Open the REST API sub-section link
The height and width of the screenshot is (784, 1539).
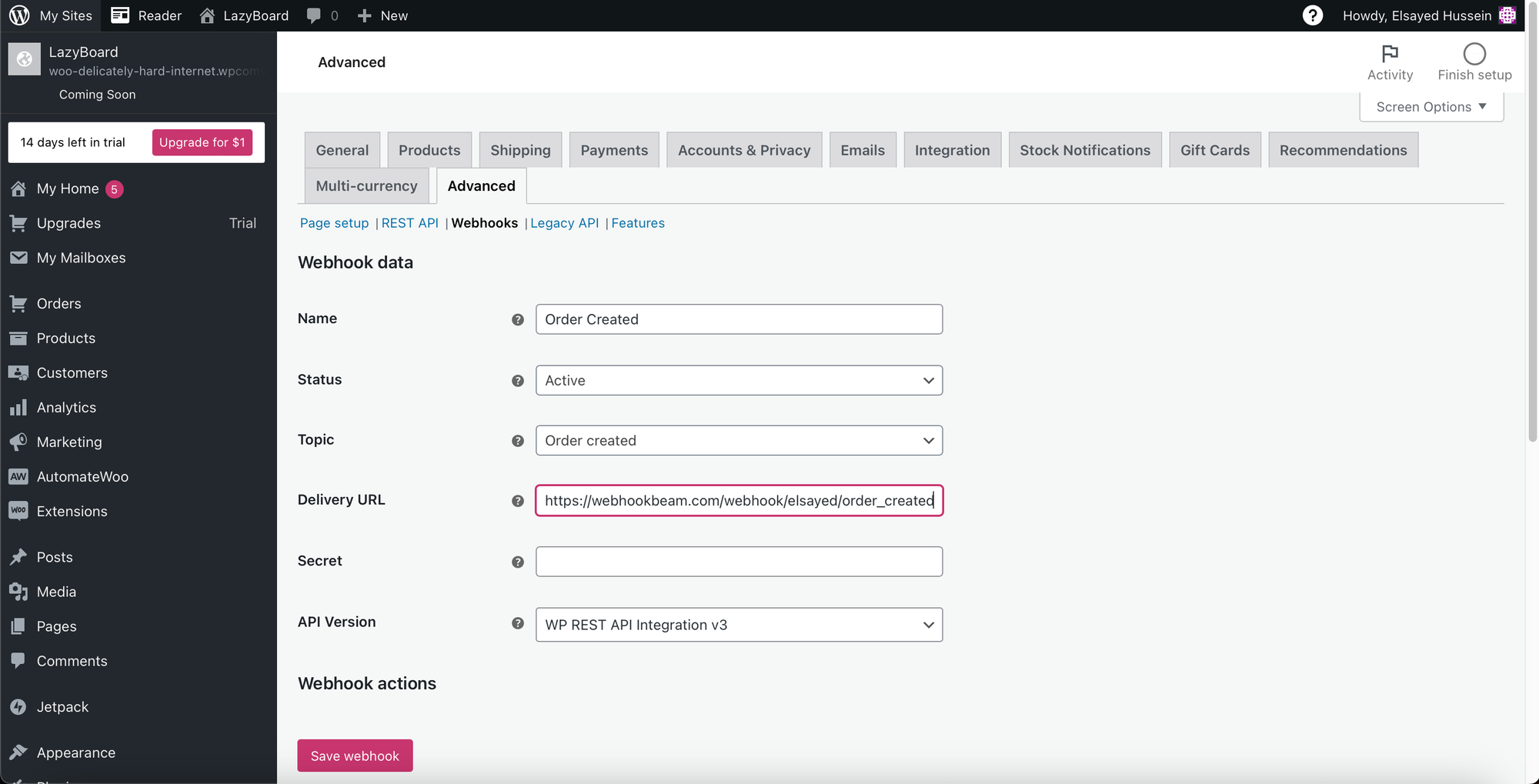point(409,223)
